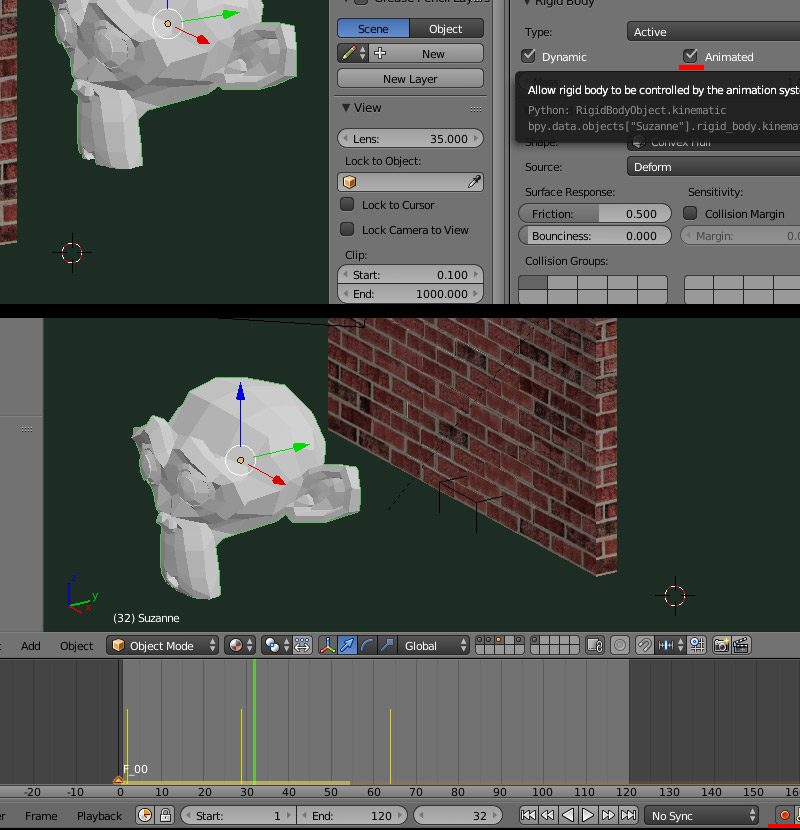Toggle the first scene layer button
This screenshot has height=830, width=800.
click(x=480, y=640)
